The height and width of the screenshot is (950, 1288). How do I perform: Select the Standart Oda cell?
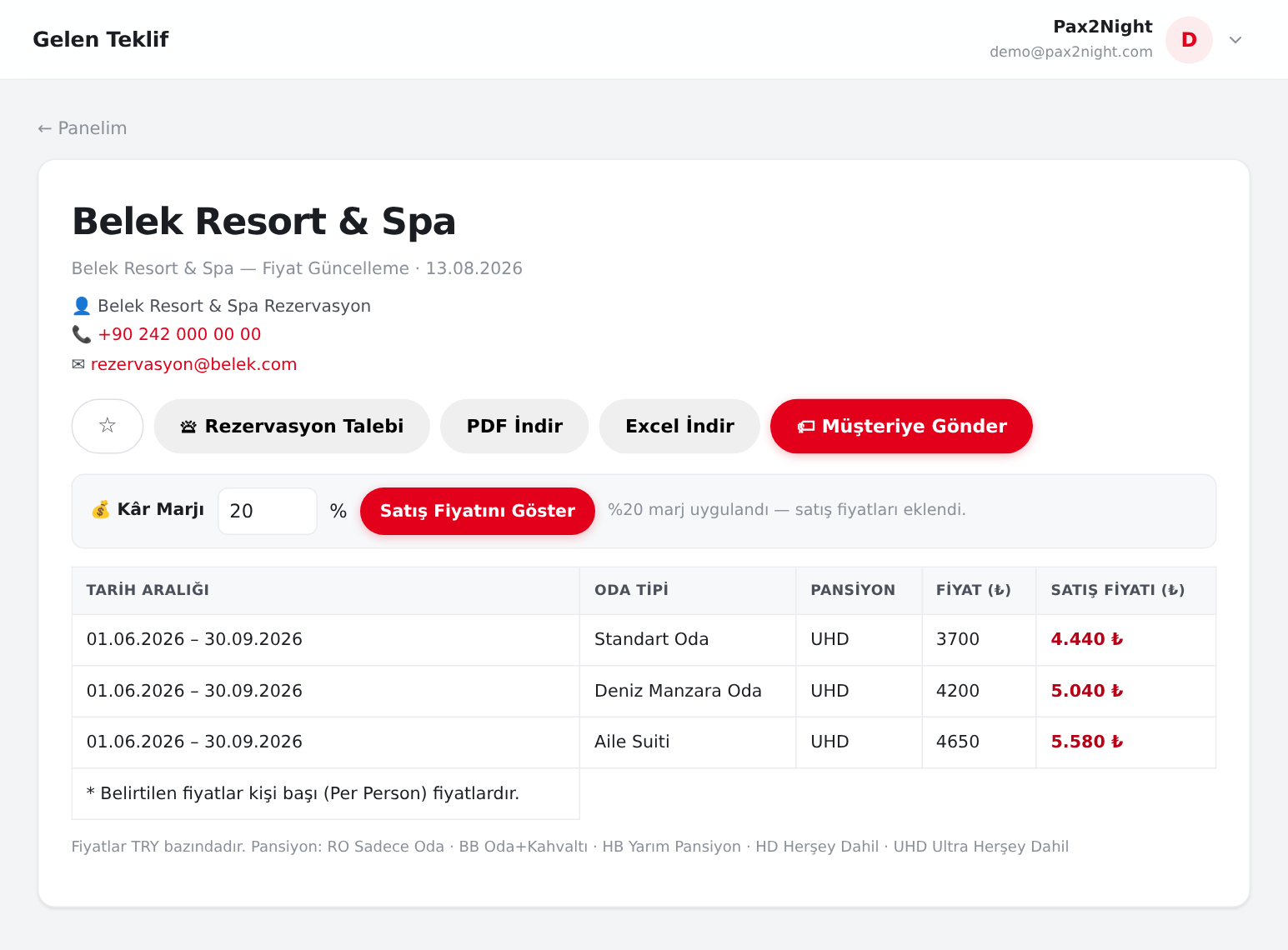click(688, 639)
